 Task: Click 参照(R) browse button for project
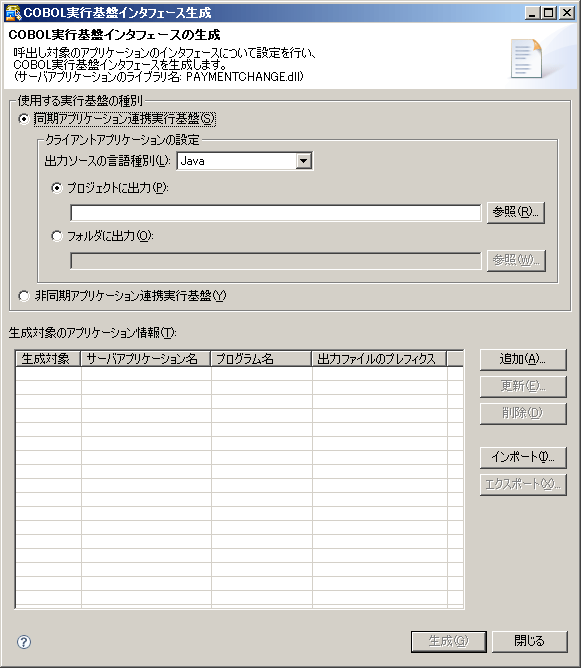point(516,212)
